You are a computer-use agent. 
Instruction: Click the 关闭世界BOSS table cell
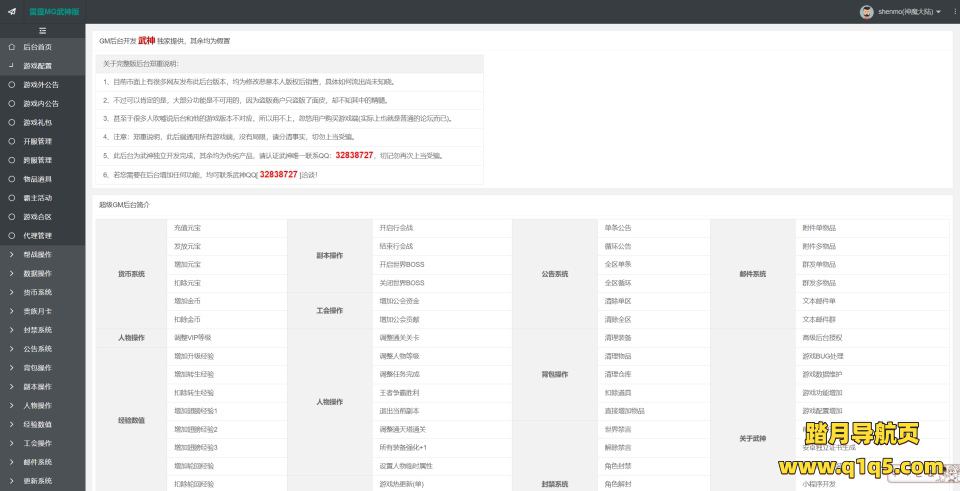(x=442, y=283)
